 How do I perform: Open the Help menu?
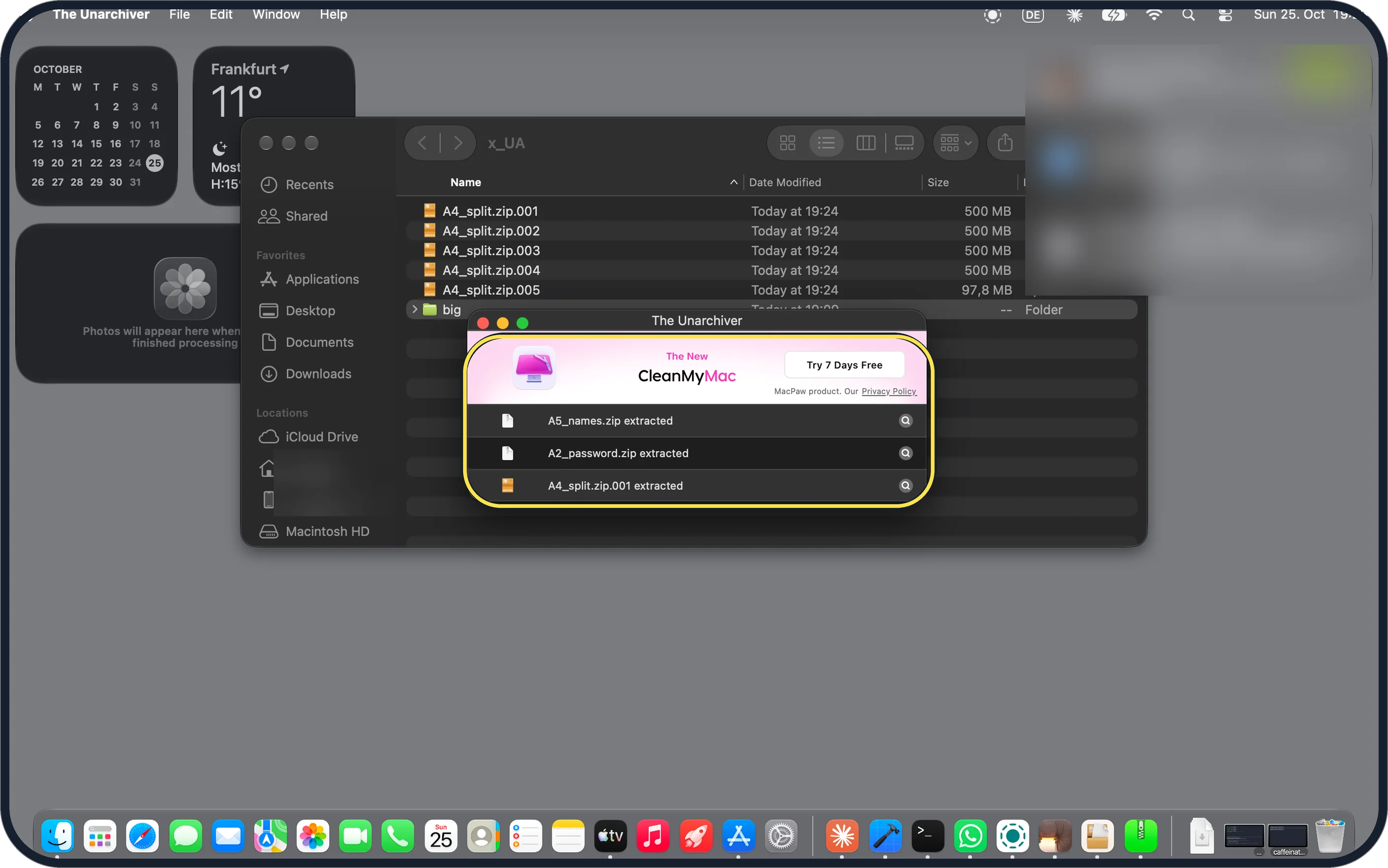pyautogui.click(x=333, y=14)
